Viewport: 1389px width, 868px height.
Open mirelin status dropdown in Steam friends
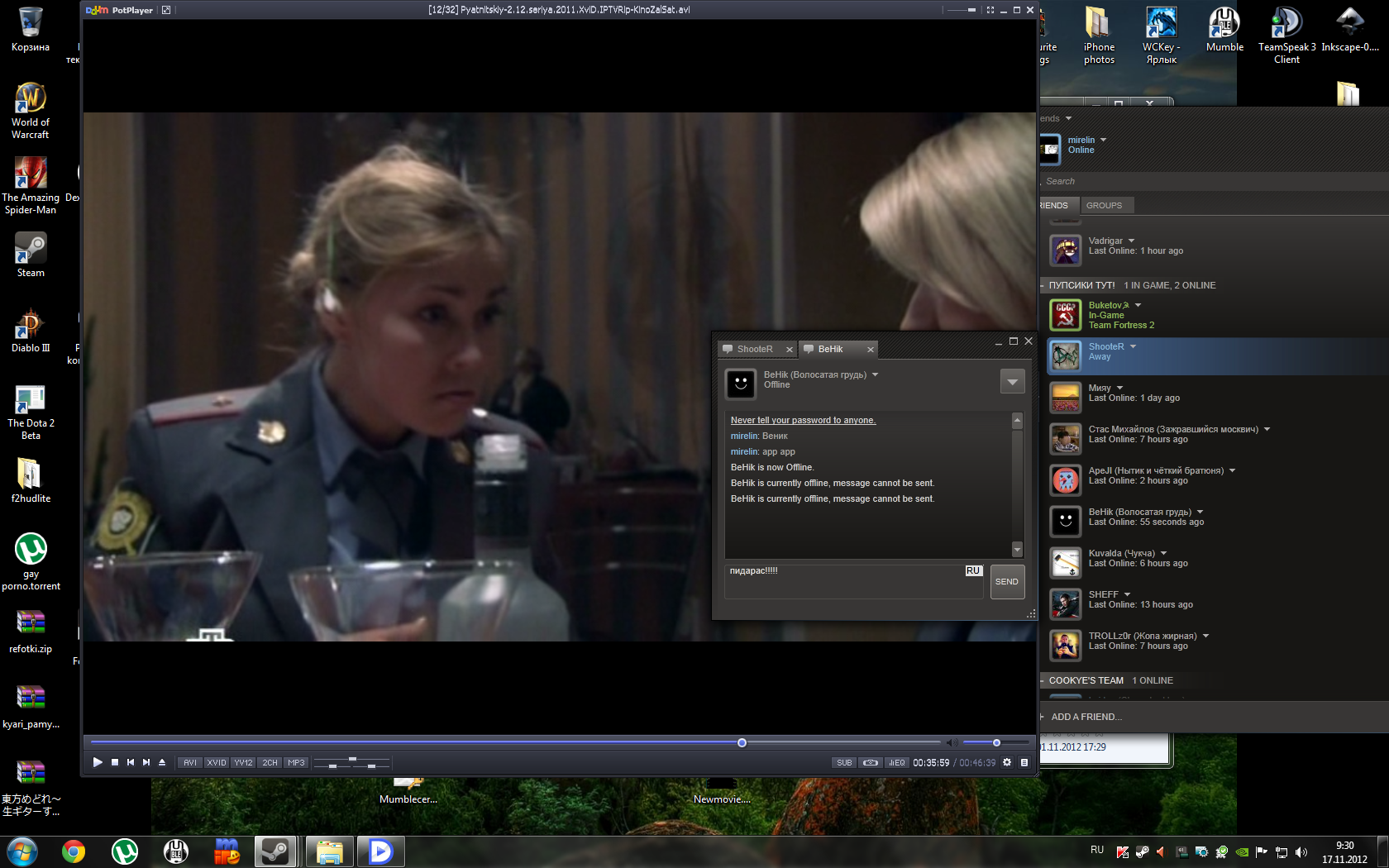point(1103,140)
